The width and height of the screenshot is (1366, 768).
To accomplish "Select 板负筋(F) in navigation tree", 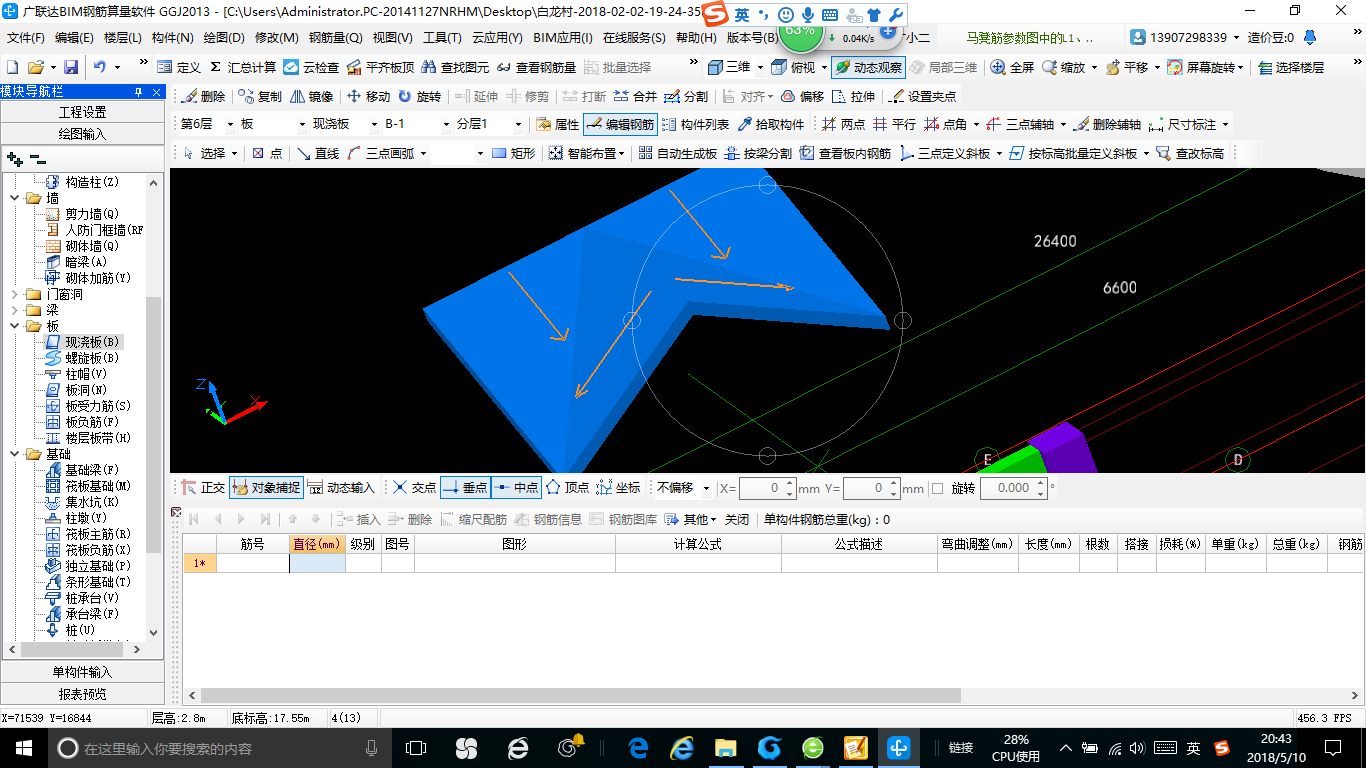I will (x=90, y=422).
